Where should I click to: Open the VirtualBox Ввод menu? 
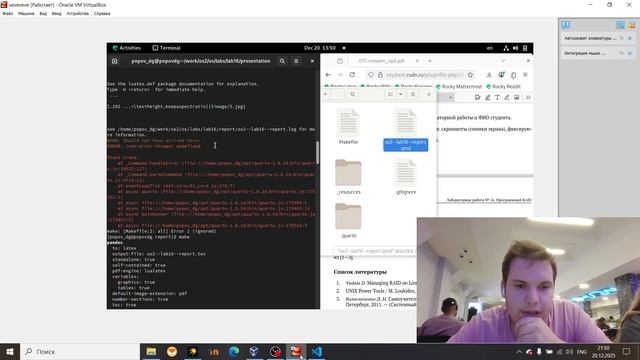click(x=57, y=13)
